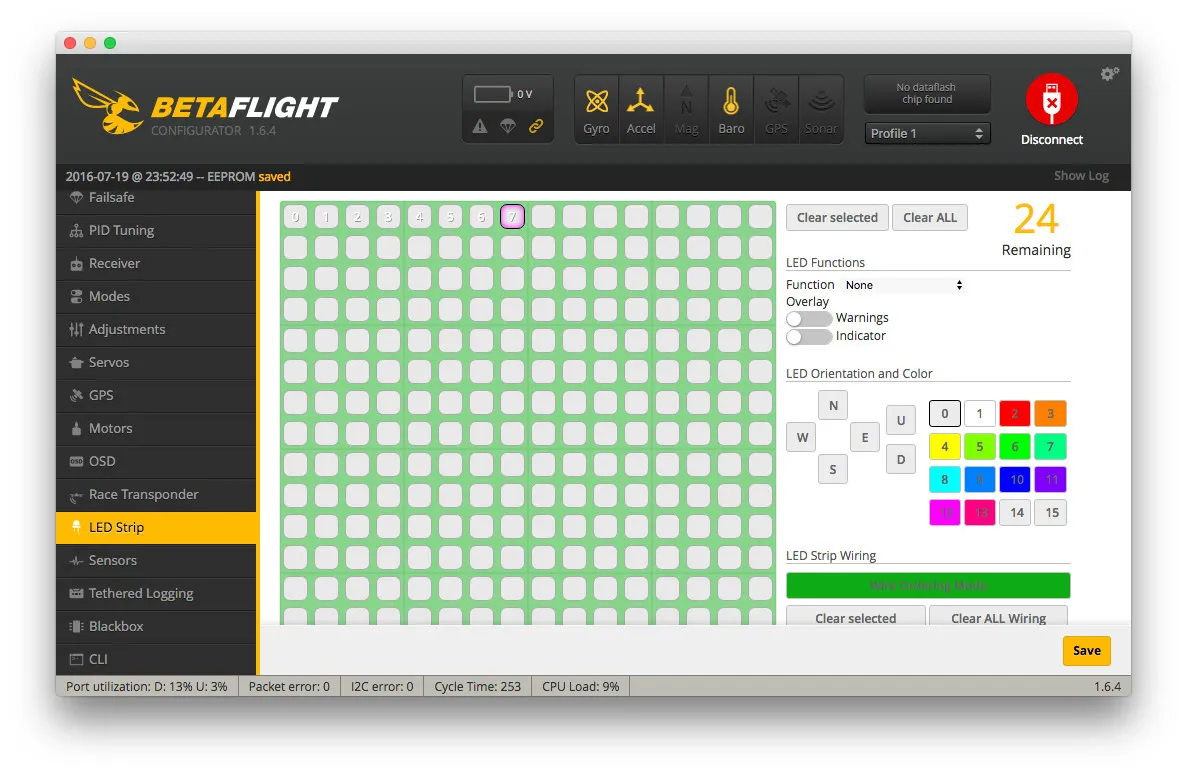Screen dimensions: 1187x776
Task: Toggle the N orientation direction button
Action: pos(833,405)
